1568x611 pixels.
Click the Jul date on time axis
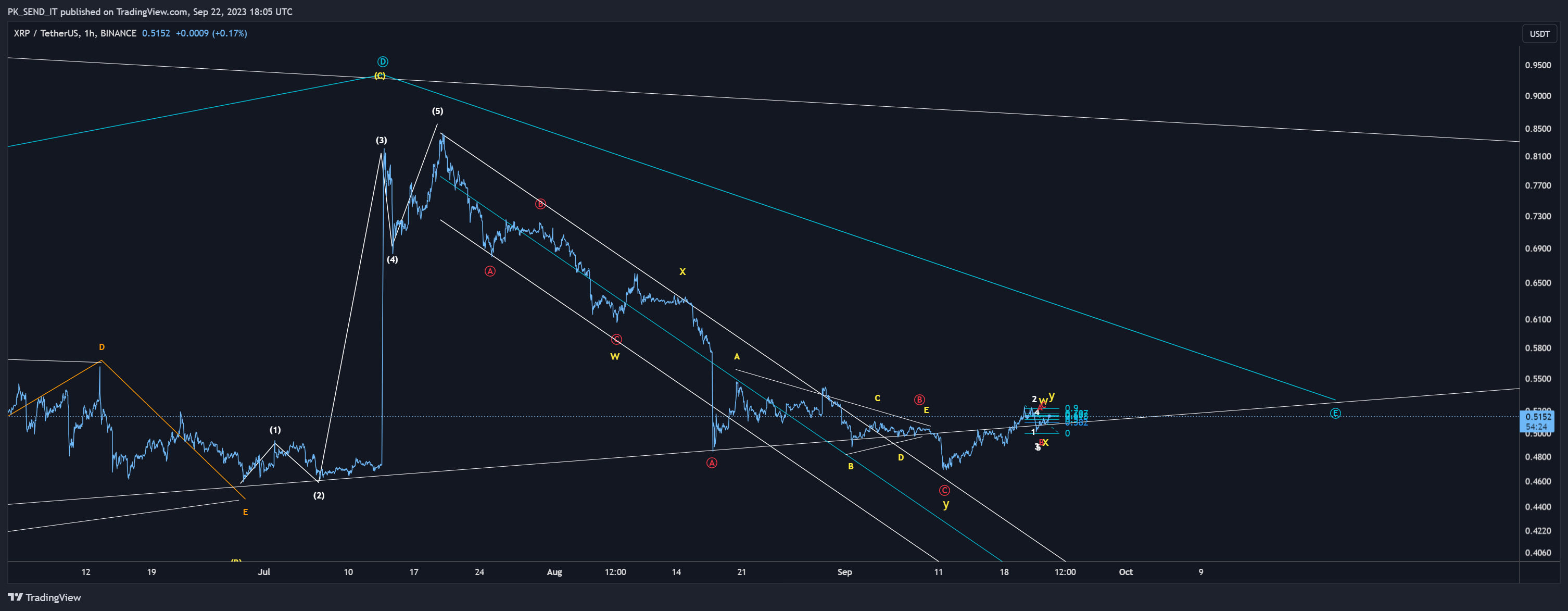pyautogui.click(x=263, y=572)
